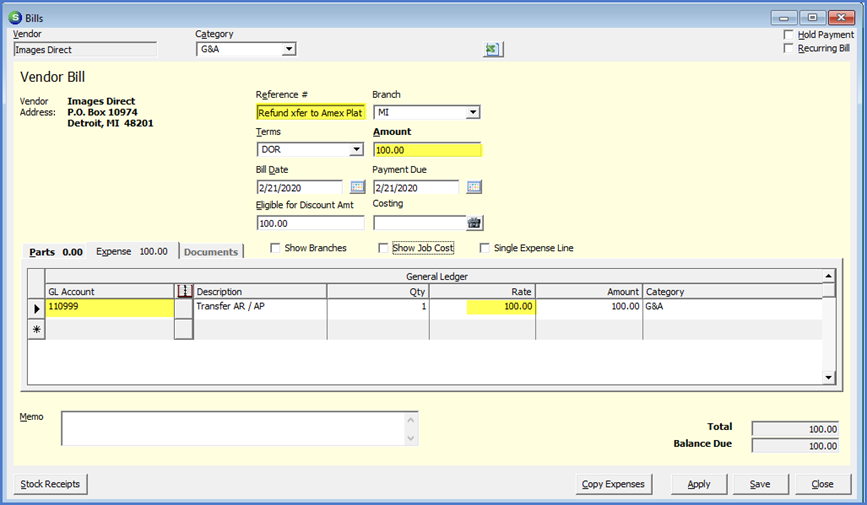Click the GL Account lookup column icon

click(184, 291)
